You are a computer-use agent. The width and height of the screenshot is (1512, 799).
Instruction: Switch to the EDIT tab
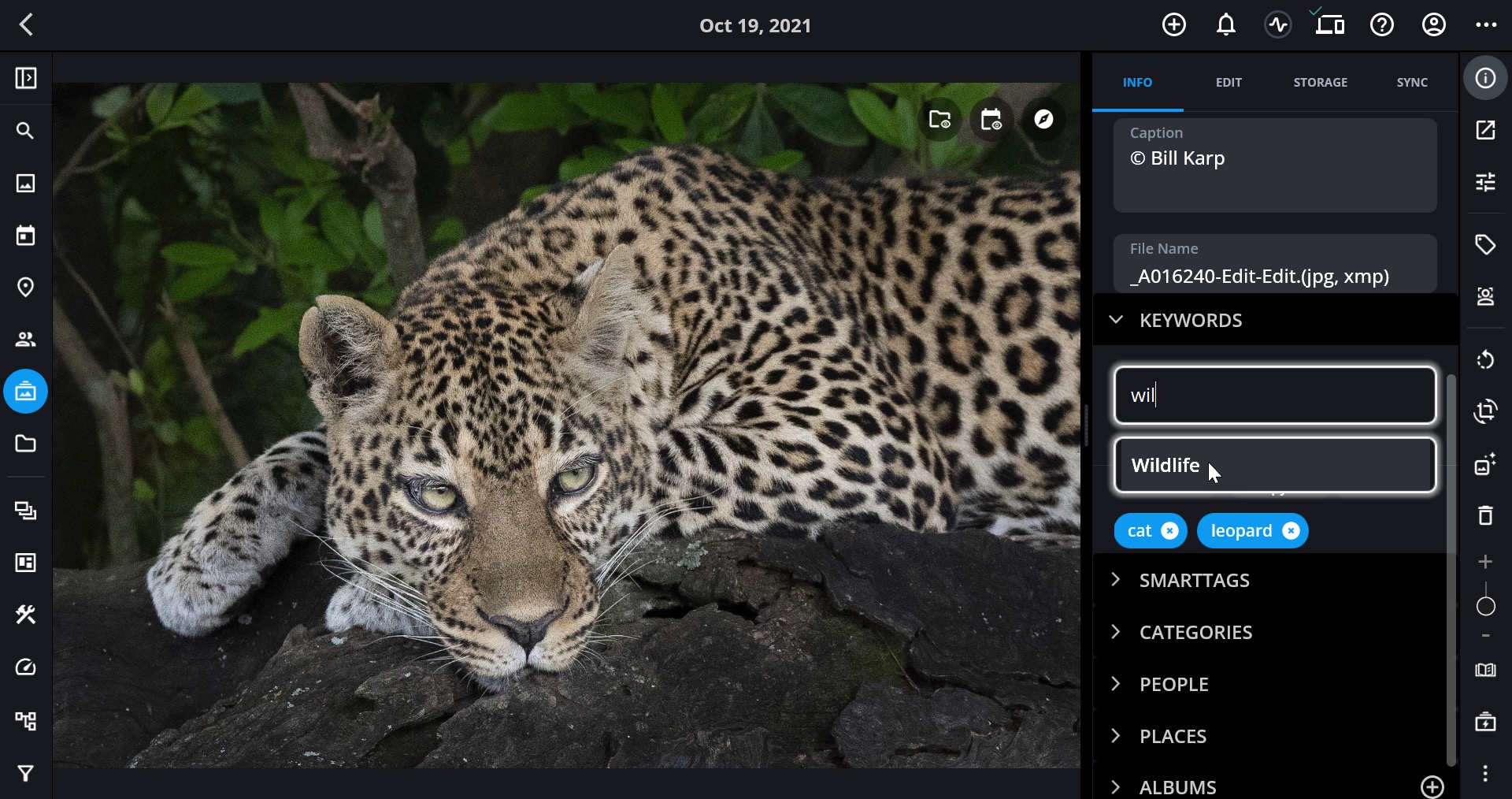[1228, 82]
